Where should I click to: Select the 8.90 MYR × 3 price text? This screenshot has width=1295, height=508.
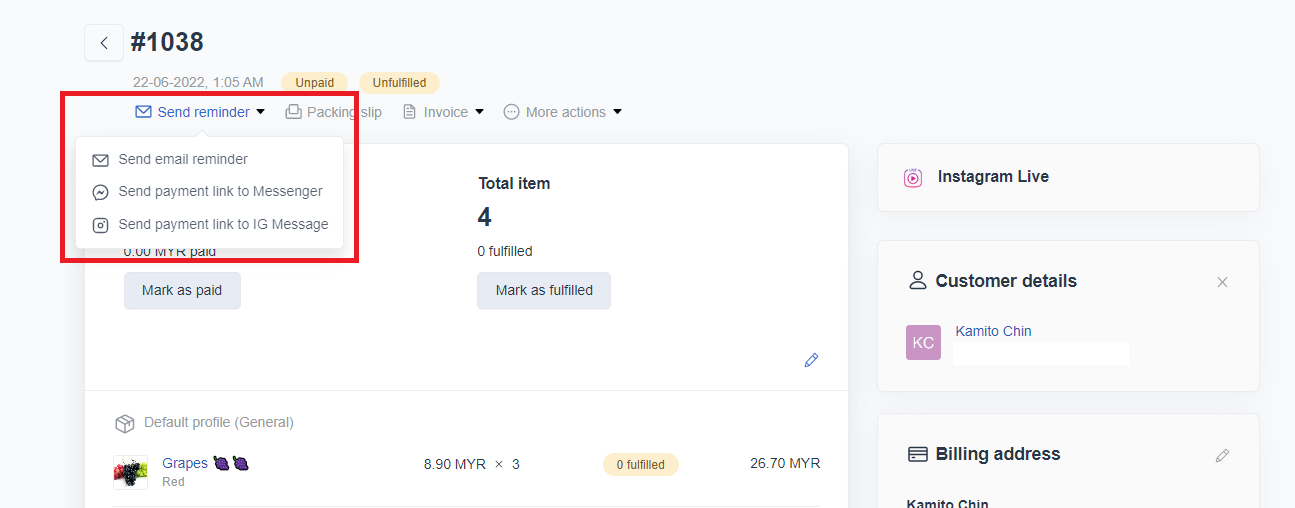coord(472,464)
